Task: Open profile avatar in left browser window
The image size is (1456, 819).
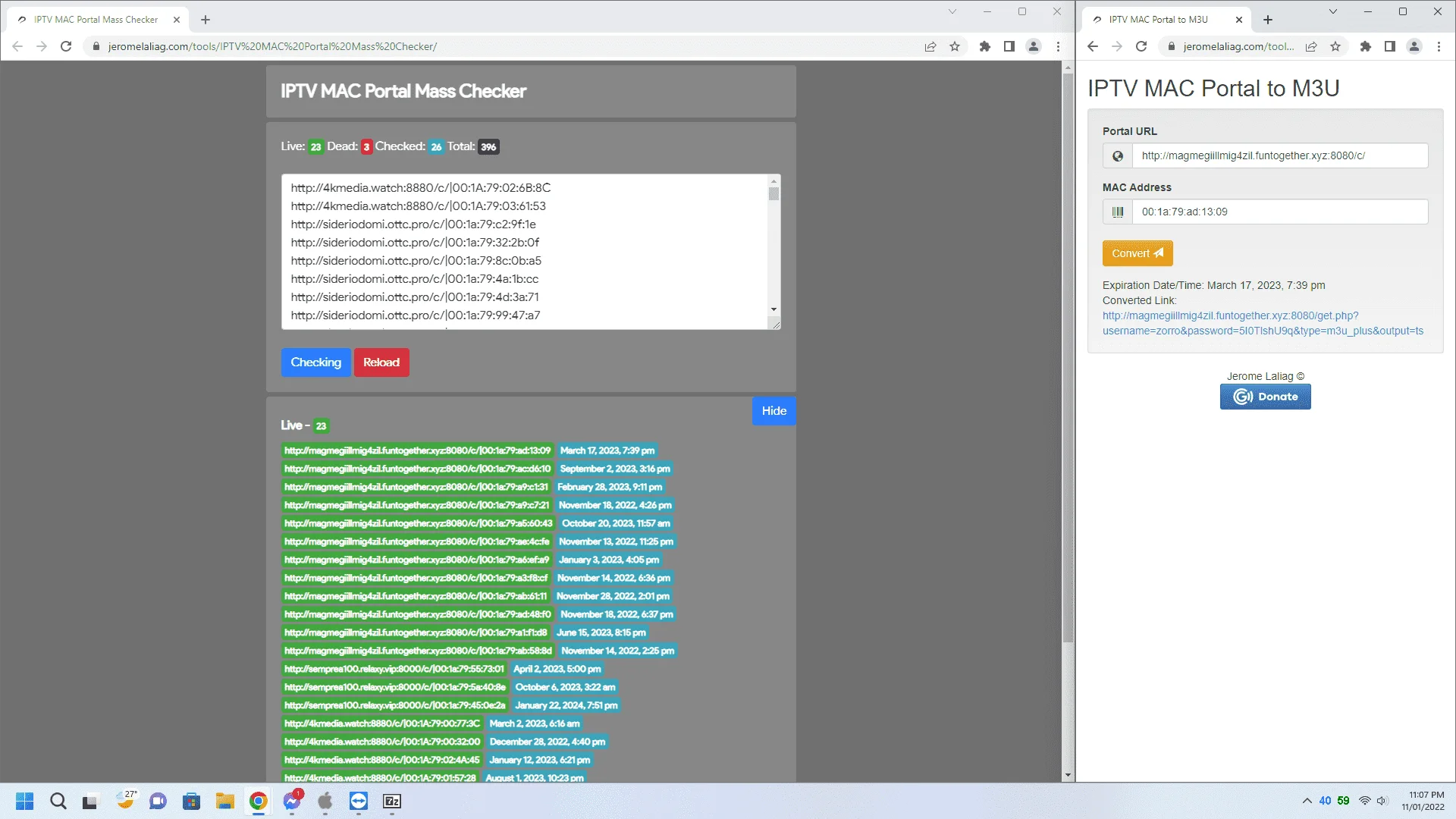Action: point(1034,46)
